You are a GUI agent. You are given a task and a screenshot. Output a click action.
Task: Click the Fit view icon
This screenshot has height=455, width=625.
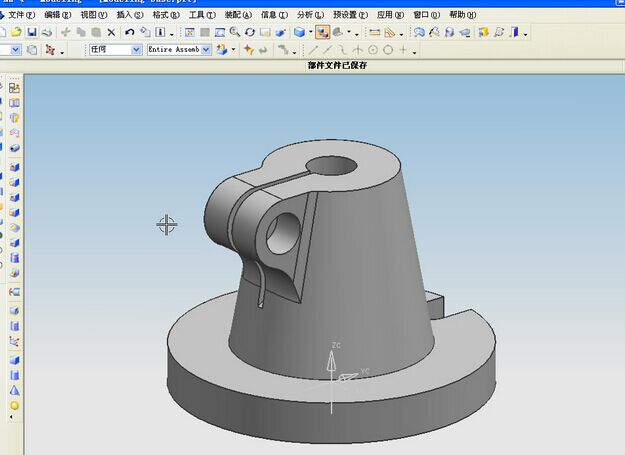(190, 32)
